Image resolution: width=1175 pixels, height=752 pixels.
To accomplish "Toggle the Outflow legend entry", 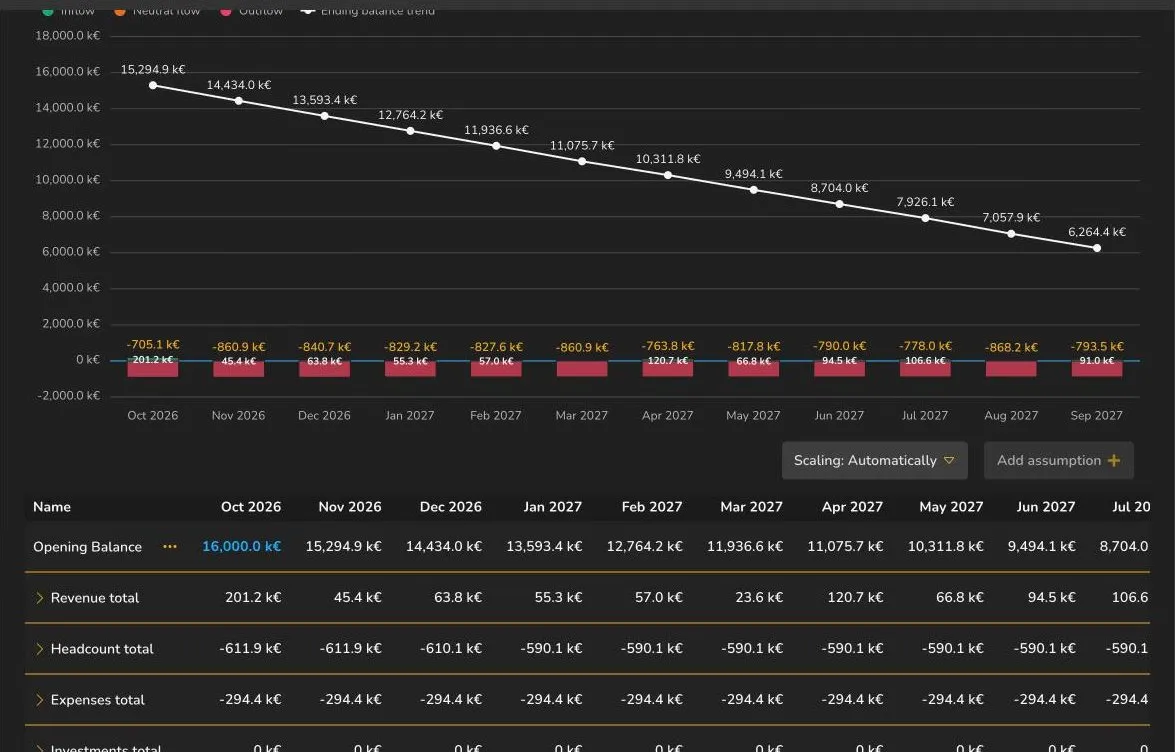I will 251,10.
